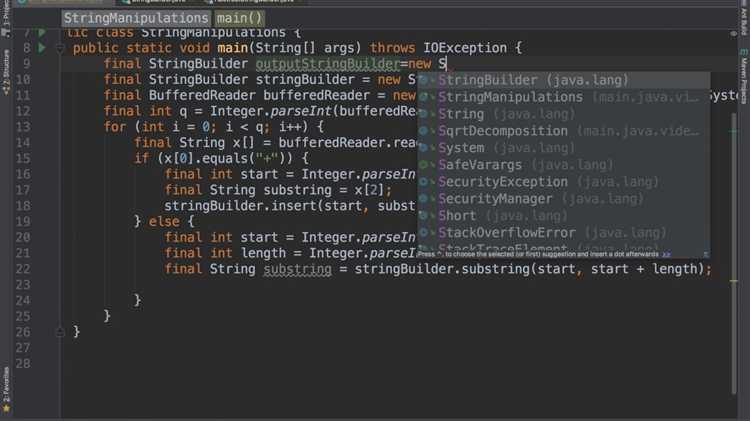Click the bufferedReader declaration on line 11
This screenshot has width=750, height=421.
316,95
